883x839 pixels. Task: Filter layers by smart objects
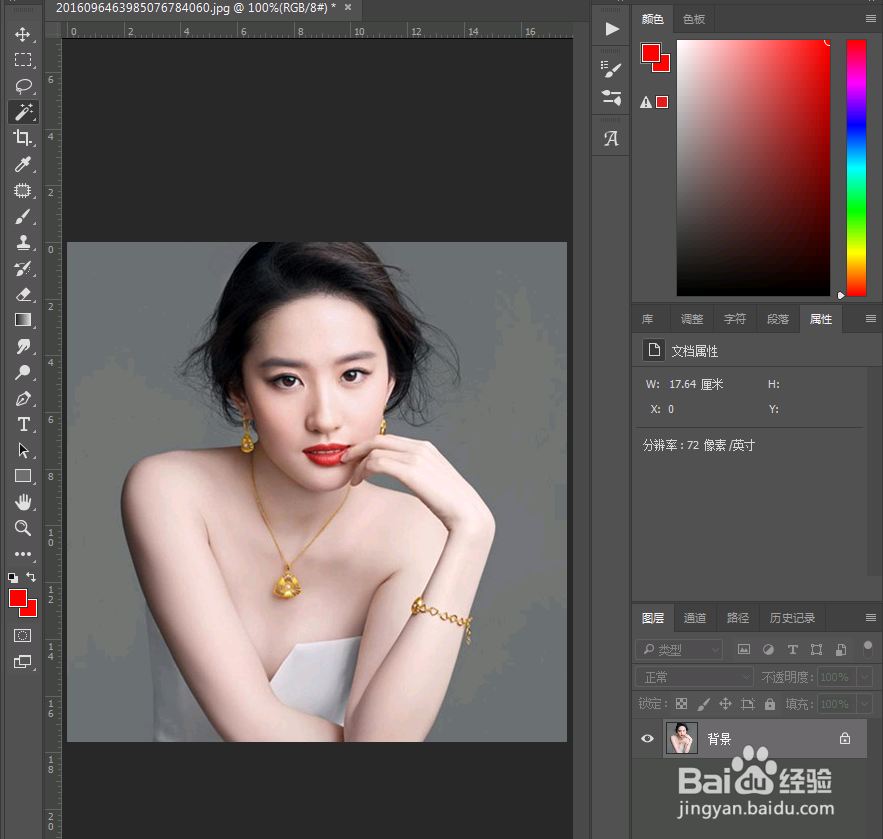[840, 649]
